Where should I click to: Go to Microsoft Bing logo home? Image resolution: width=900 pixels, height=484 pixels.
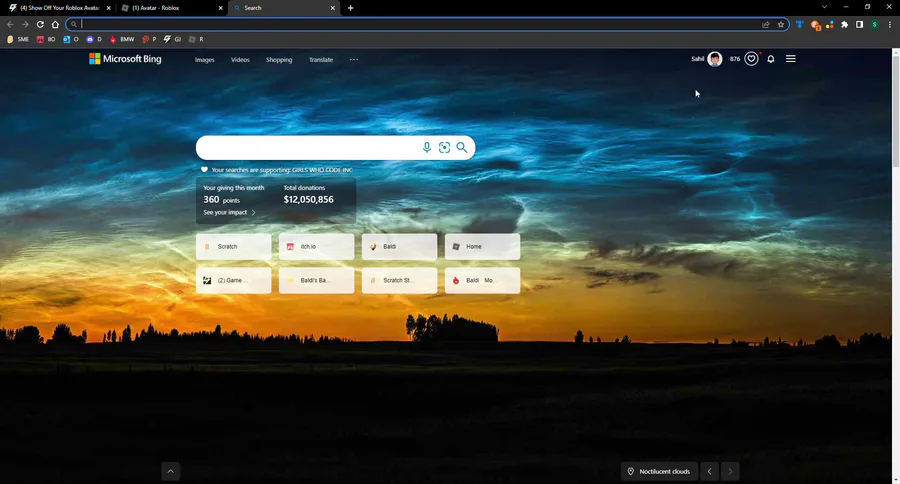[x=125, y=59]
